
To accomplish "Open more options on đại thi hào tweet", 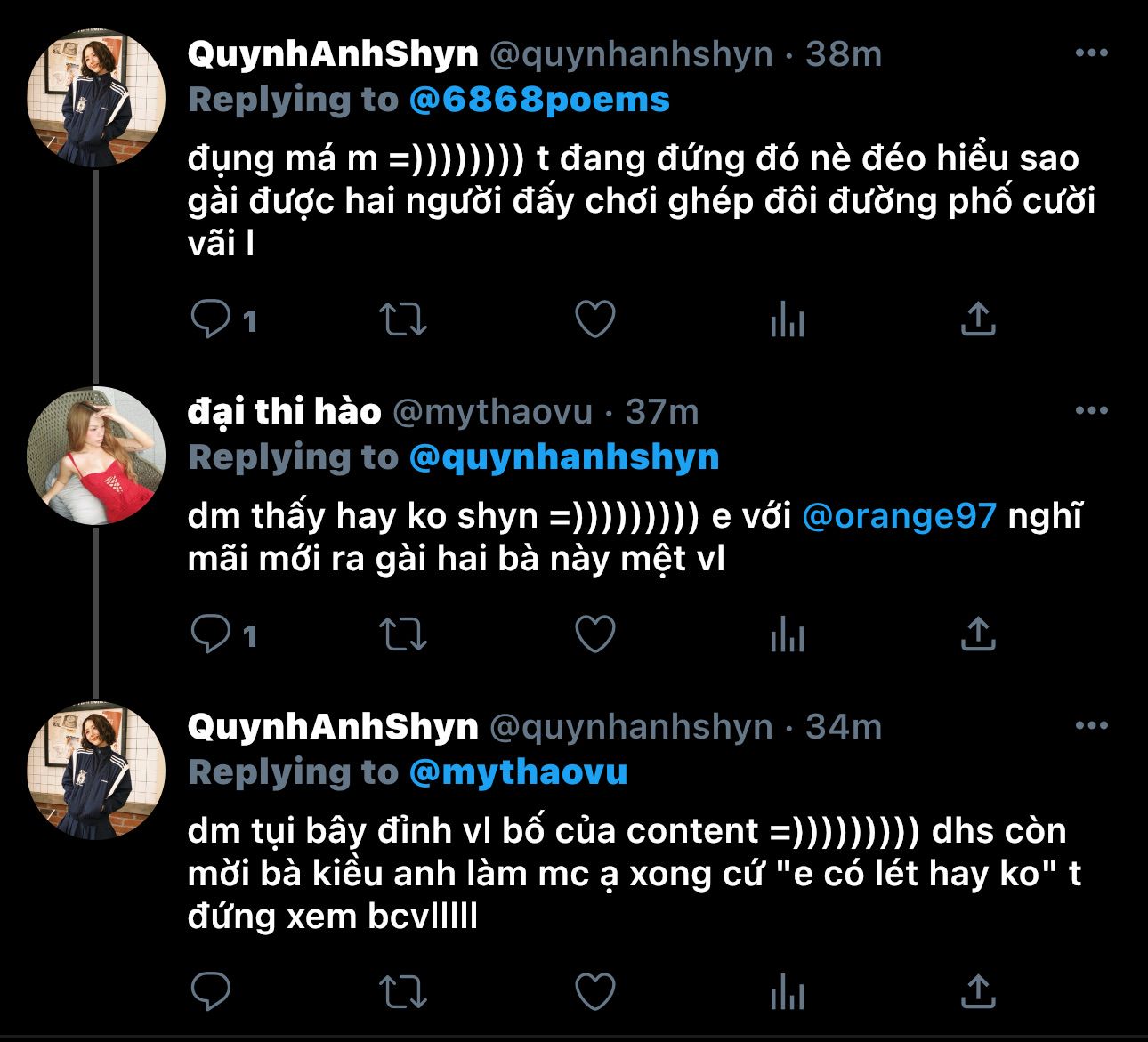I will tap(1091, 411).
